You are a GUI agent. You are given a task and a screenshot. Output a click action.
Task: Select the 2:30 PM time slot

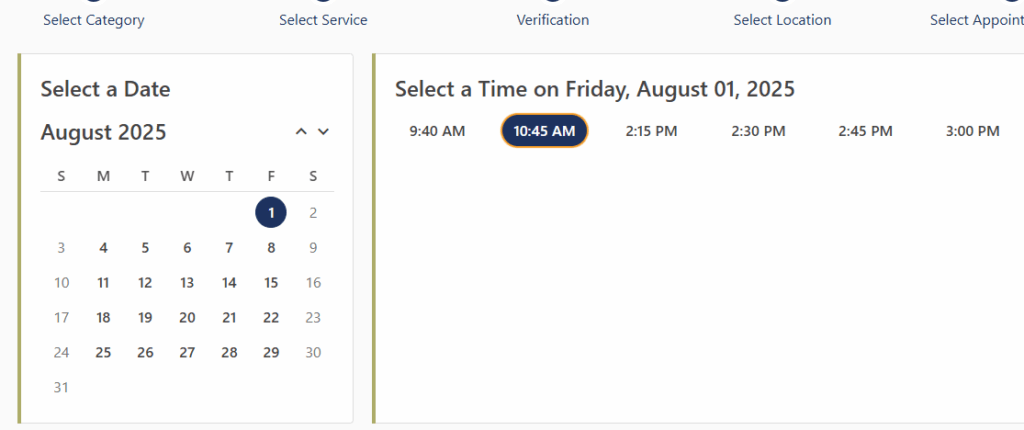(758, 131)
